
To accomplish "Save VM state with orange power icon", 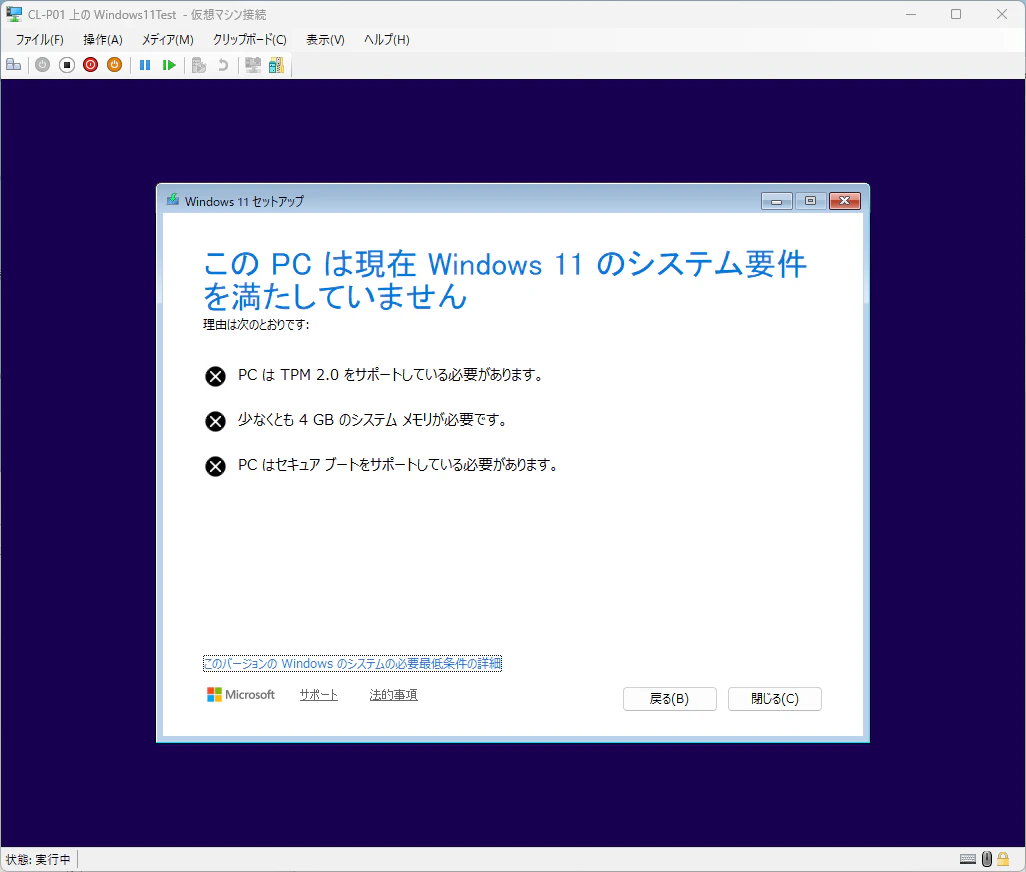I will click(x=115, y=65).
